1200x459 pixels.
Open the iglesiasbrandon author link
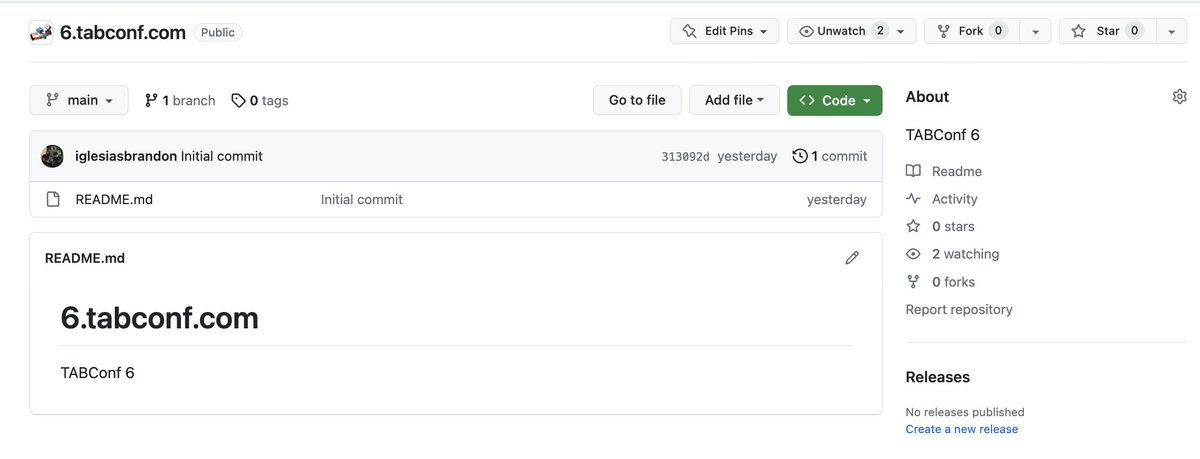126,156
